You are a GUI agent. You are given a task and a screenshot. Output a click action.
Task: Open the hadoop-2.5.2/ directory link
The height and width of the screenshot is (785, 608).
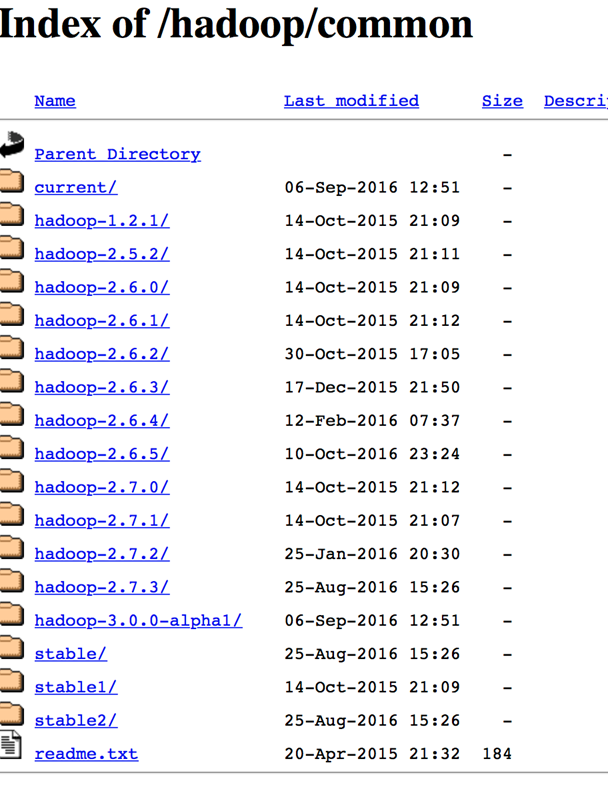[x=101, y=254]
